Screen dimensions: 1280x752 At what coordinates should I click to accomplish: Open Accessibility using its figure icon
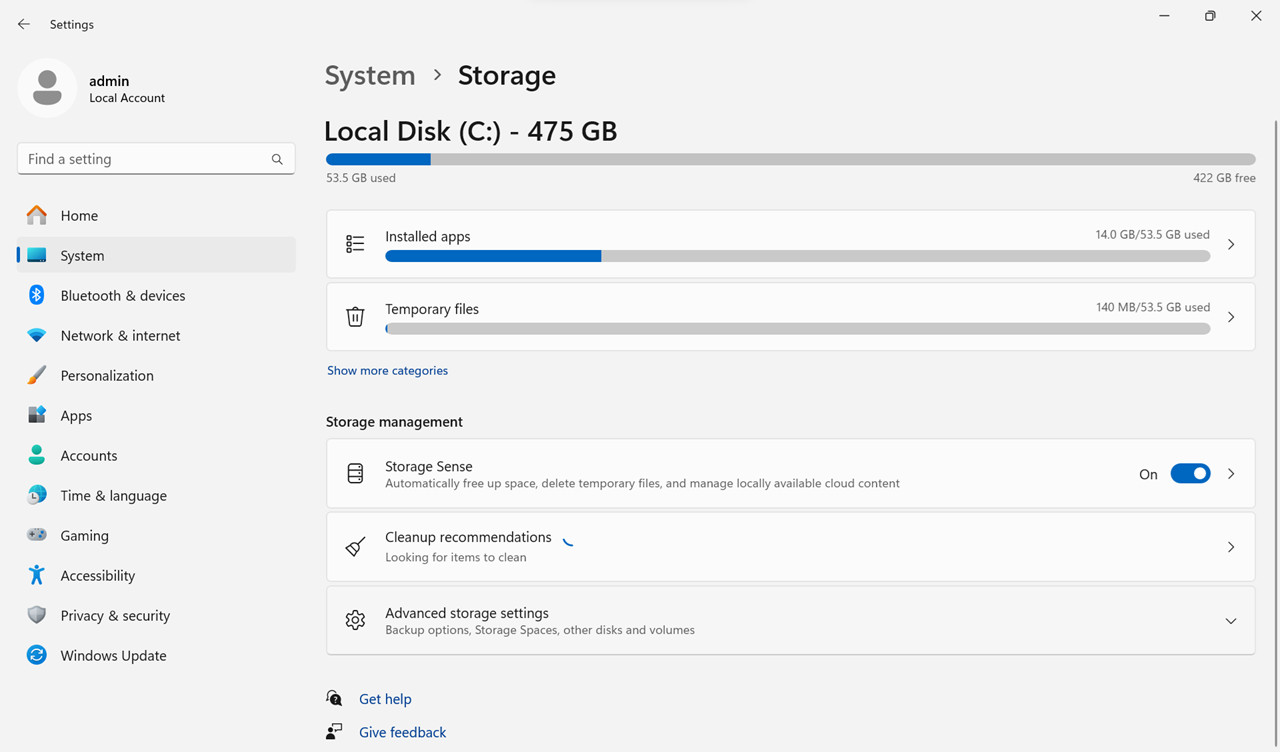tap(37, 575)
